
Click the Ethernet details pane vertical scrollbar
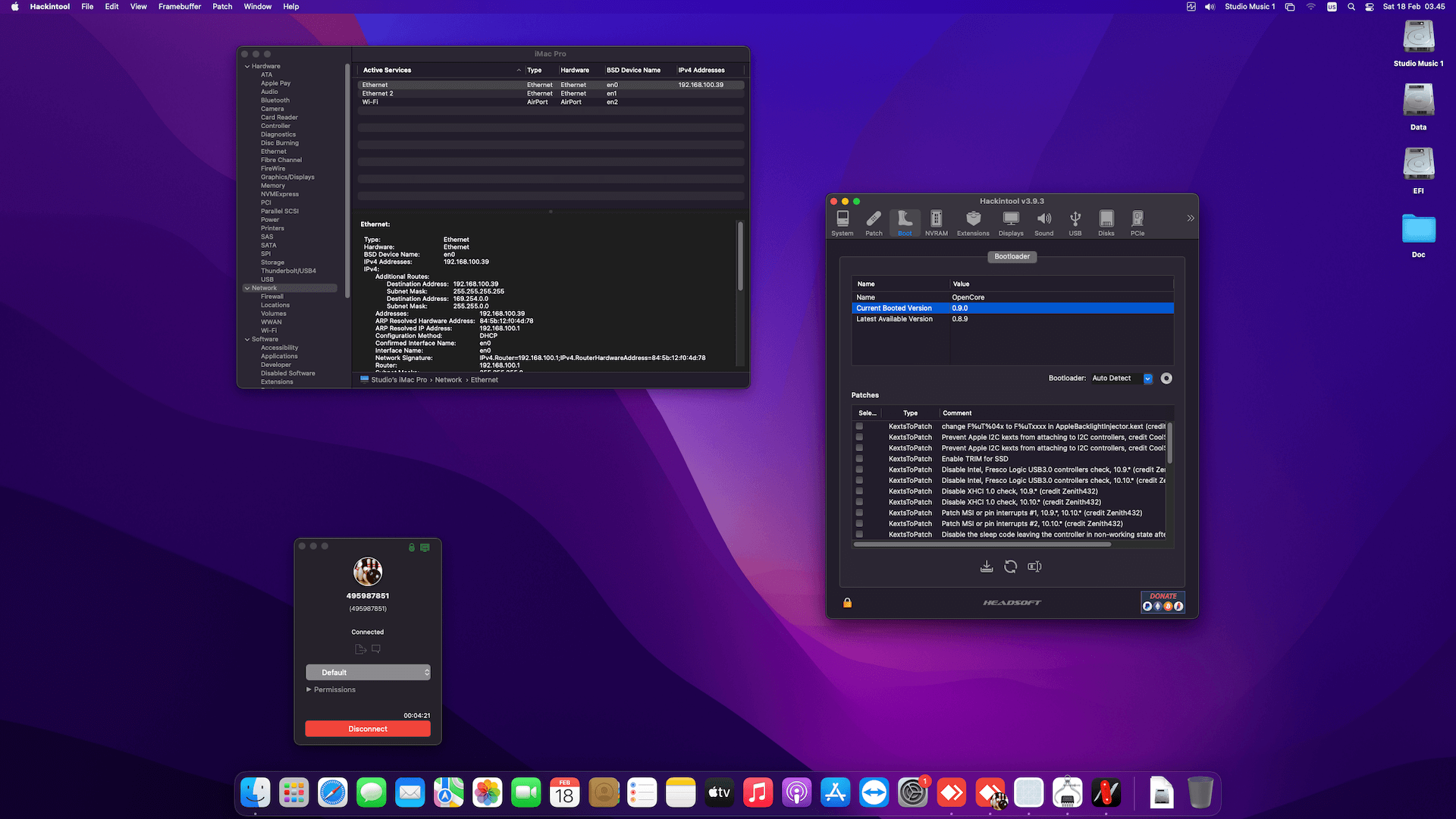coord(740,256)
